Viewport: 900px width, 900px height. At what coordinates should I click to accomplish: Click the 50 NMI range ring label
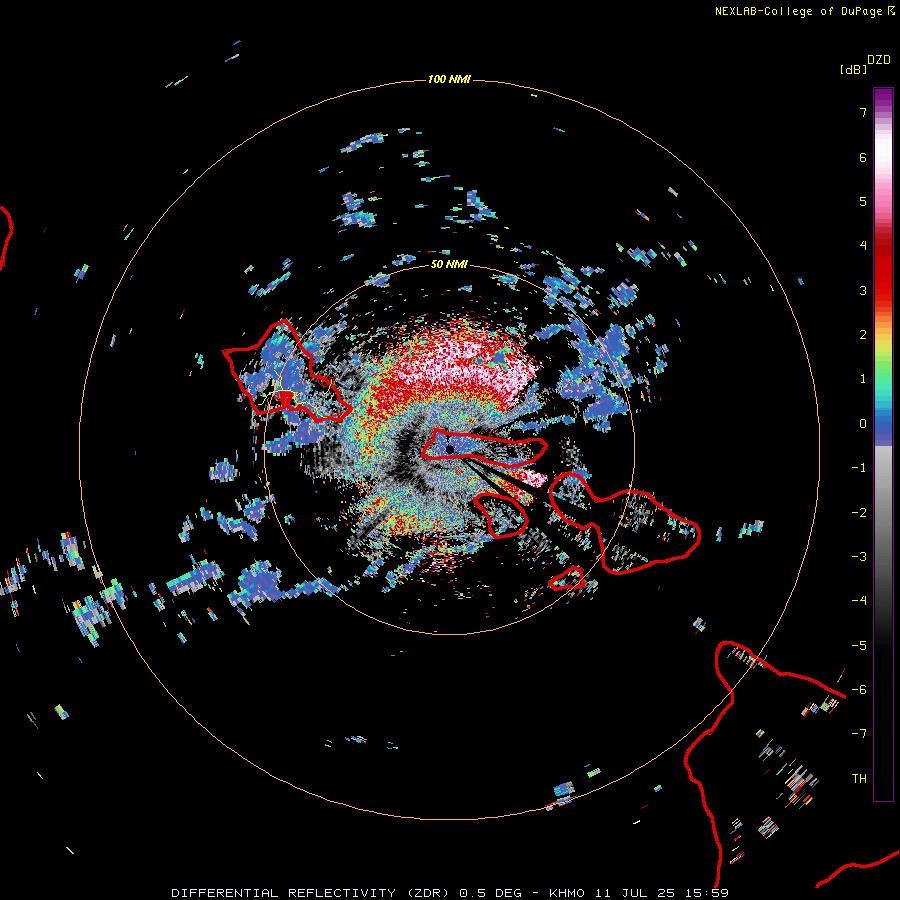point(449,264)
